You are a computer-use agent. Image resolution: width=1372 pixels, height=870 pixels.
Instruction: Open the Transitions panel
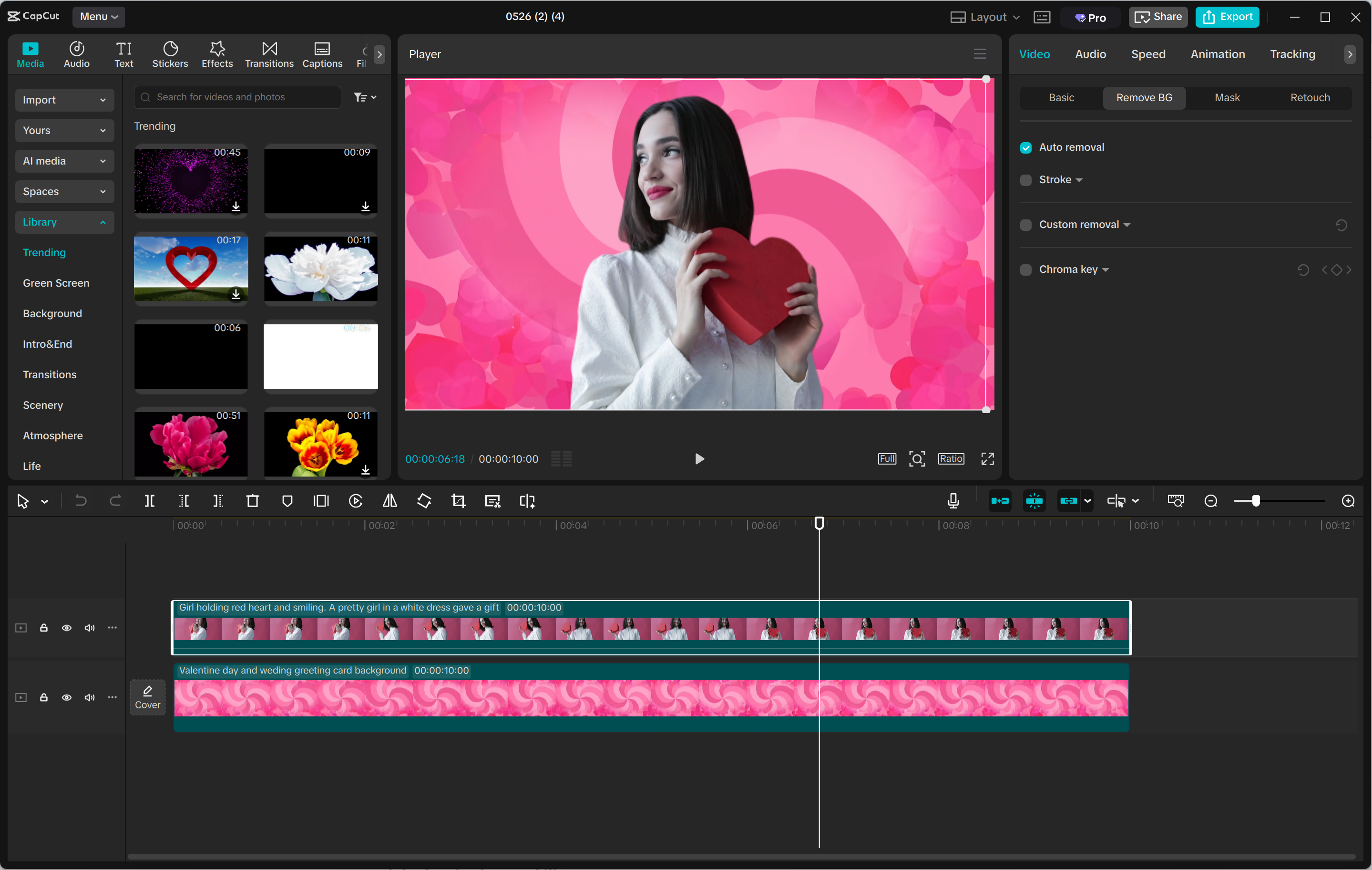pos(268,53)
